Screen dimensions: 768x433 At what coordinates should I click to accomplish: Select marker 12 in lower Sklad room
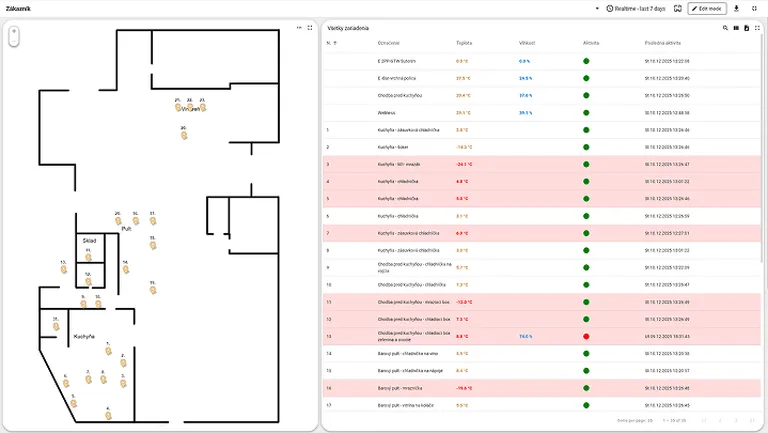click(88, 281)
